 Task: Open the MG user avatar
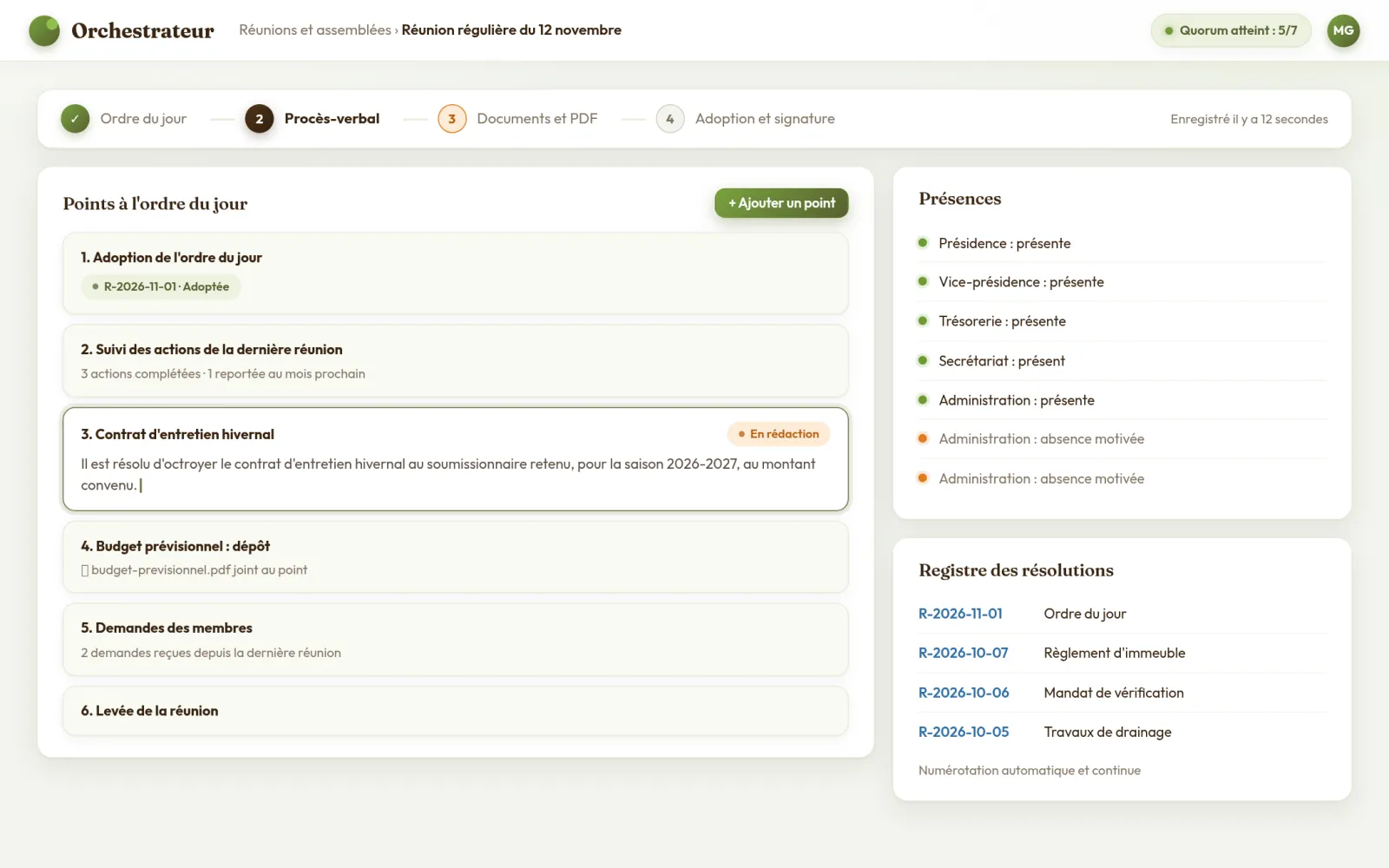click(x=1343, y=30)
